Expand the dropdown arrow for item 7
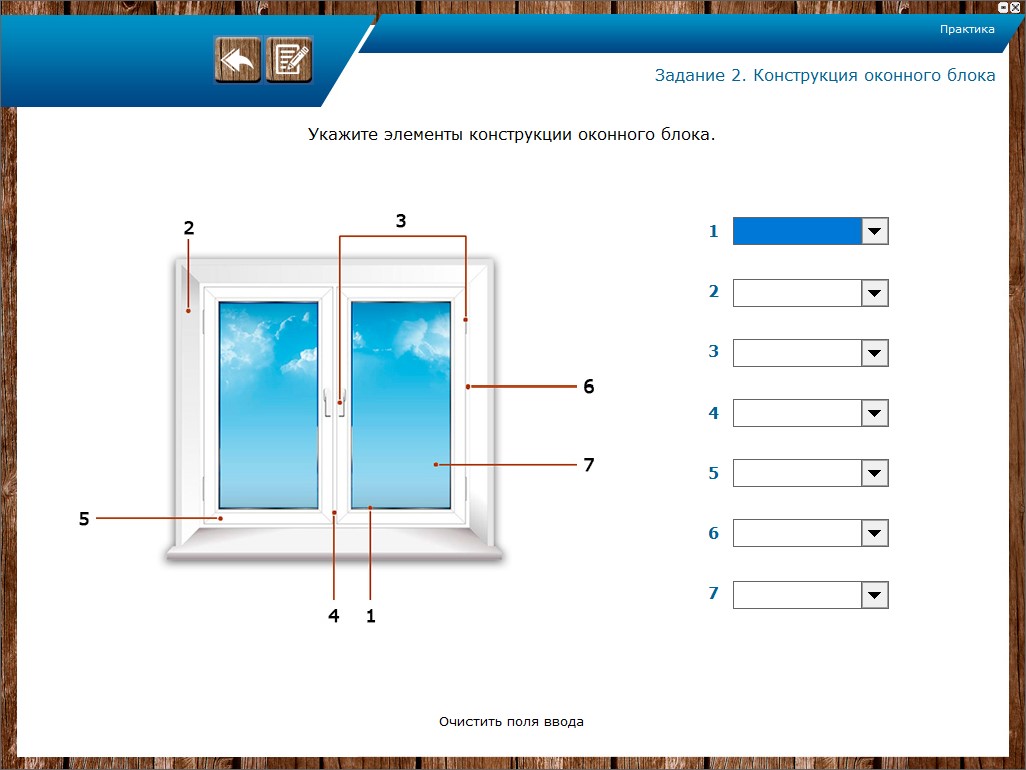Screen dimensions: 1026x770 875,596
